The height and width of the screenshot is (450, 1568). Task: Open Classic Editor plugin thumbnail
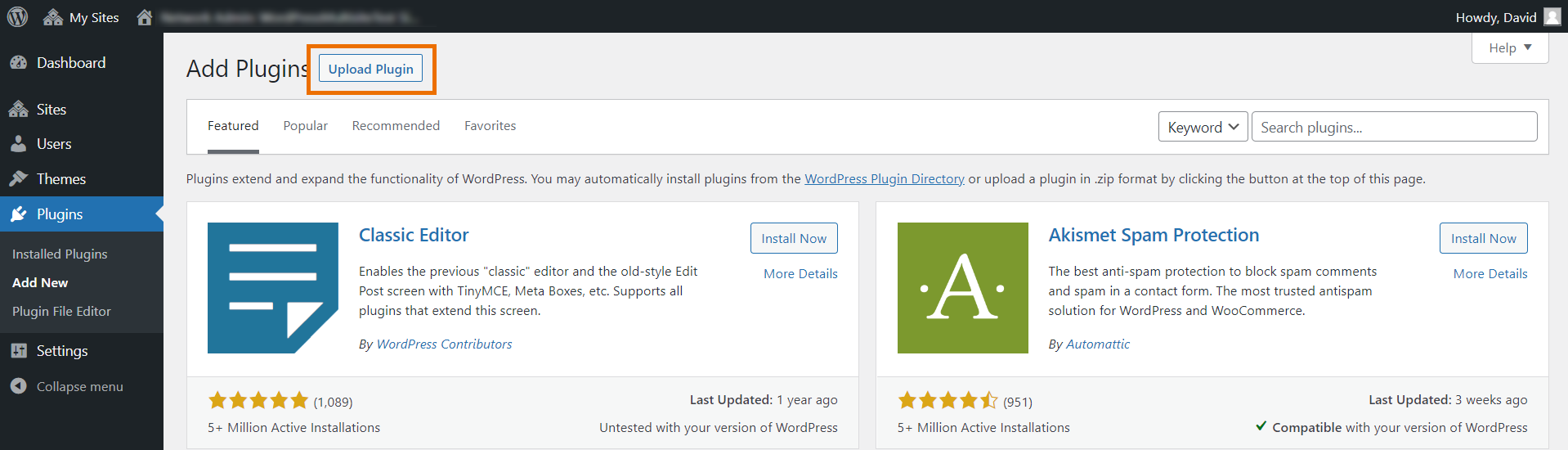(273, 288)
